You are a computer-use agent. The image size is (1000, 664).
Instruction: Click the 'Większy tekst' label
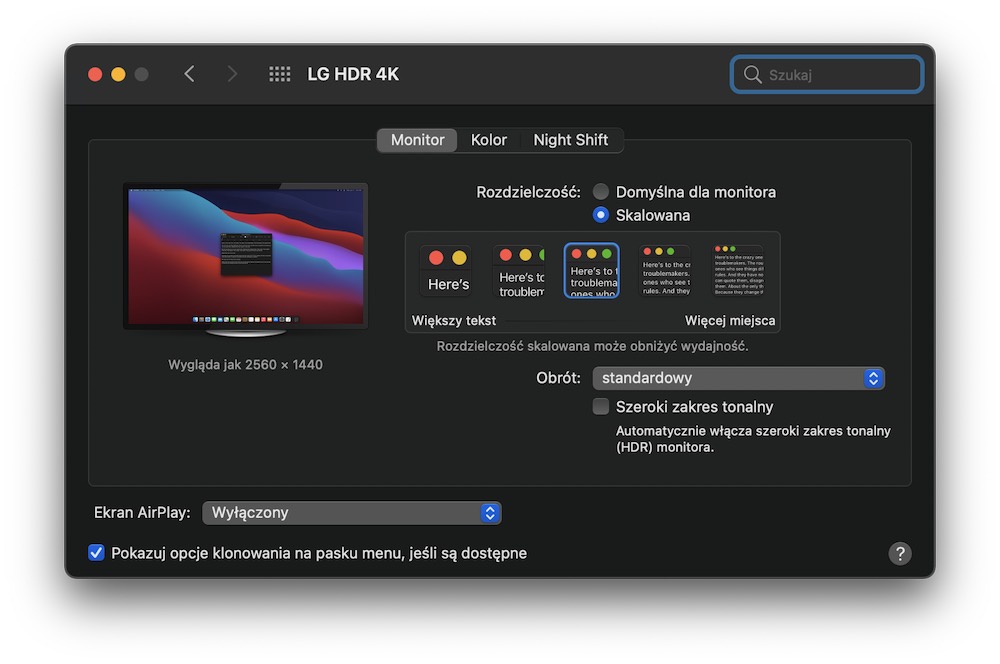[x=453, y=320]
